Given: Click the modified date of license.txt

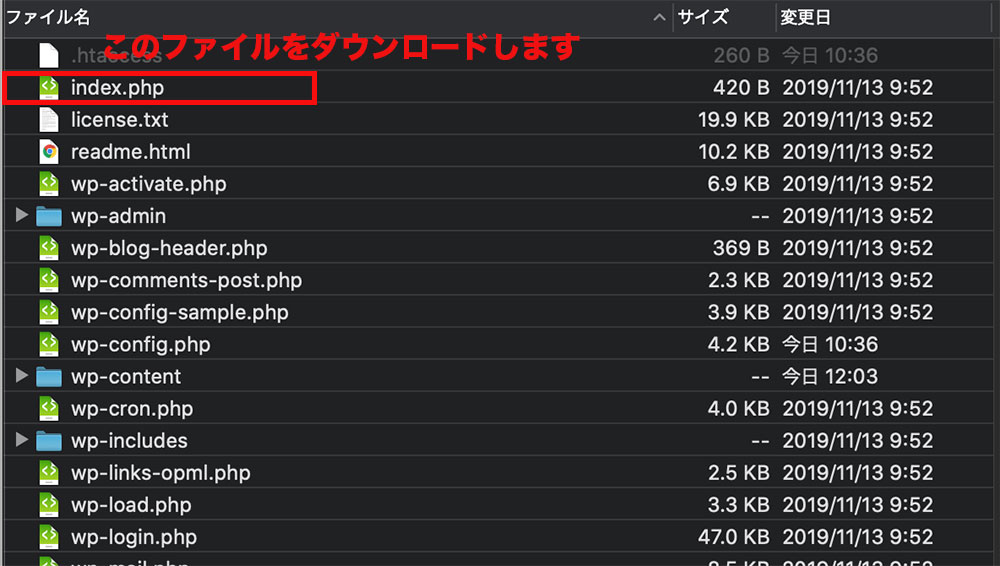Looking at the screenshot, I should pyautogui.click(x=858, y=119).
